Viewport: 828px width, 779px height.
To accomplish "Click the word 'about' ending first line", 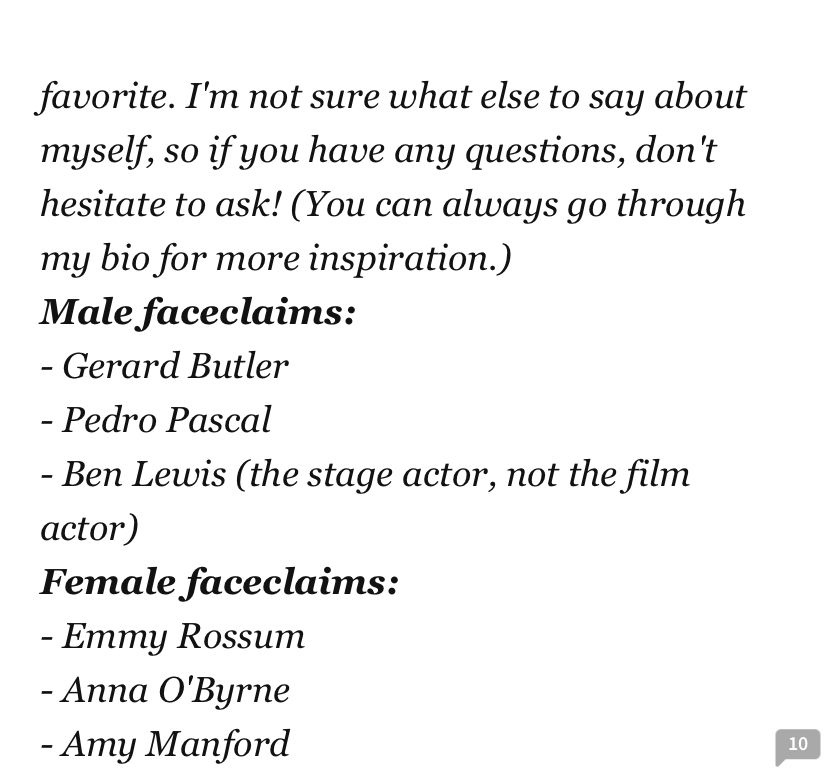I will [x=700, y=97].
